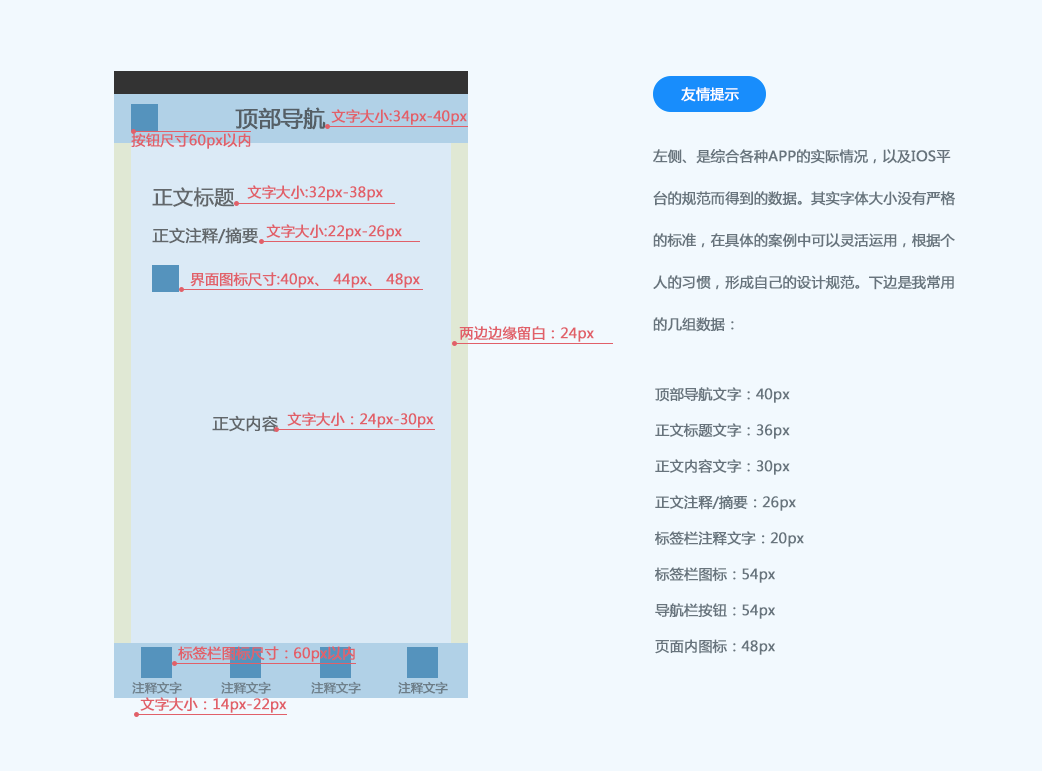The height and width of the screenshot is (771, 1042).
Task: Toggle selection of the second 注释文字 label
Action: tap(245, 687)
